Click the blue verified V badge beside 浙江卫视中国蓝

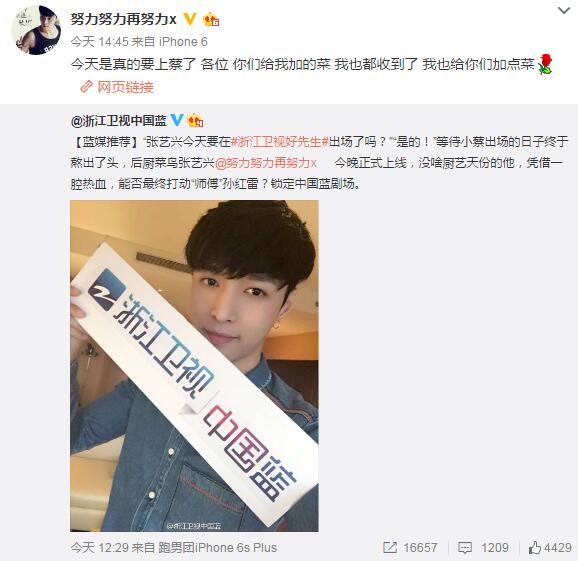[177, 119]
